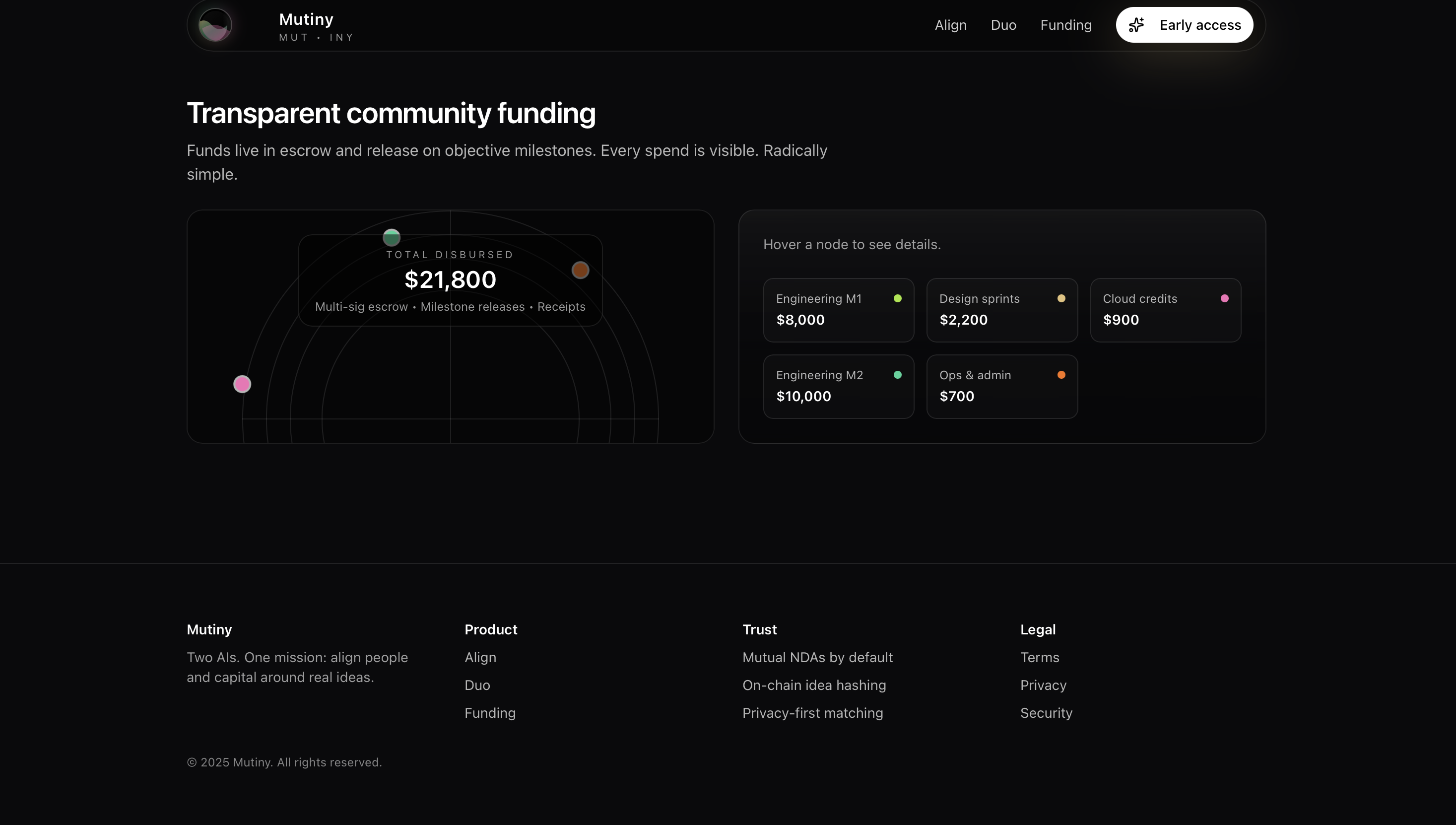Click the Mutiny orb logo icon
The image size is (1456, 825).
point(215,25)
